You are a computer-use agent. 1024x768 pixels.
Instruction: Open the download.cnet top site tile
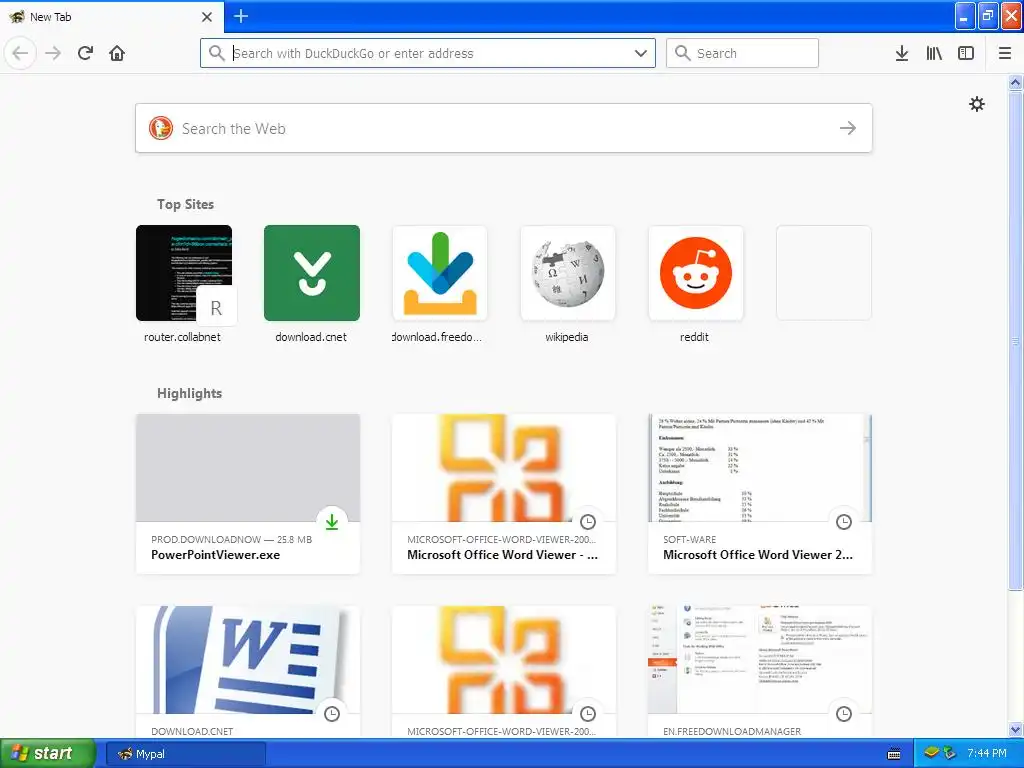pos(312,284)
